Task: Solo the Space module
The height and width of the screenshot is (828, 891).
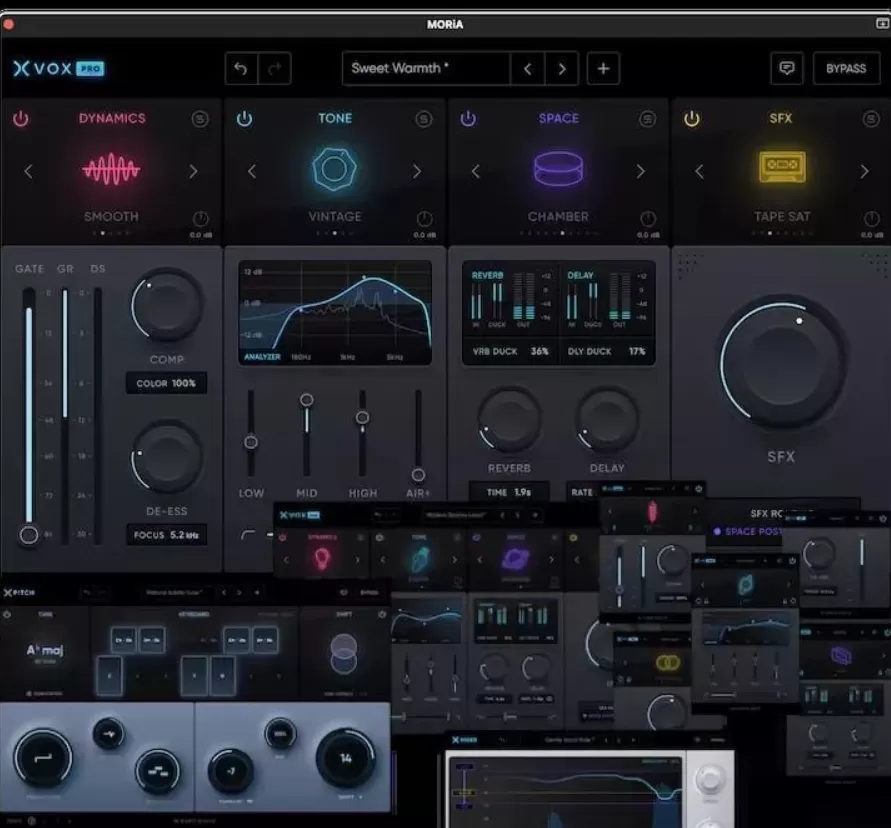Action: [647, 119]
